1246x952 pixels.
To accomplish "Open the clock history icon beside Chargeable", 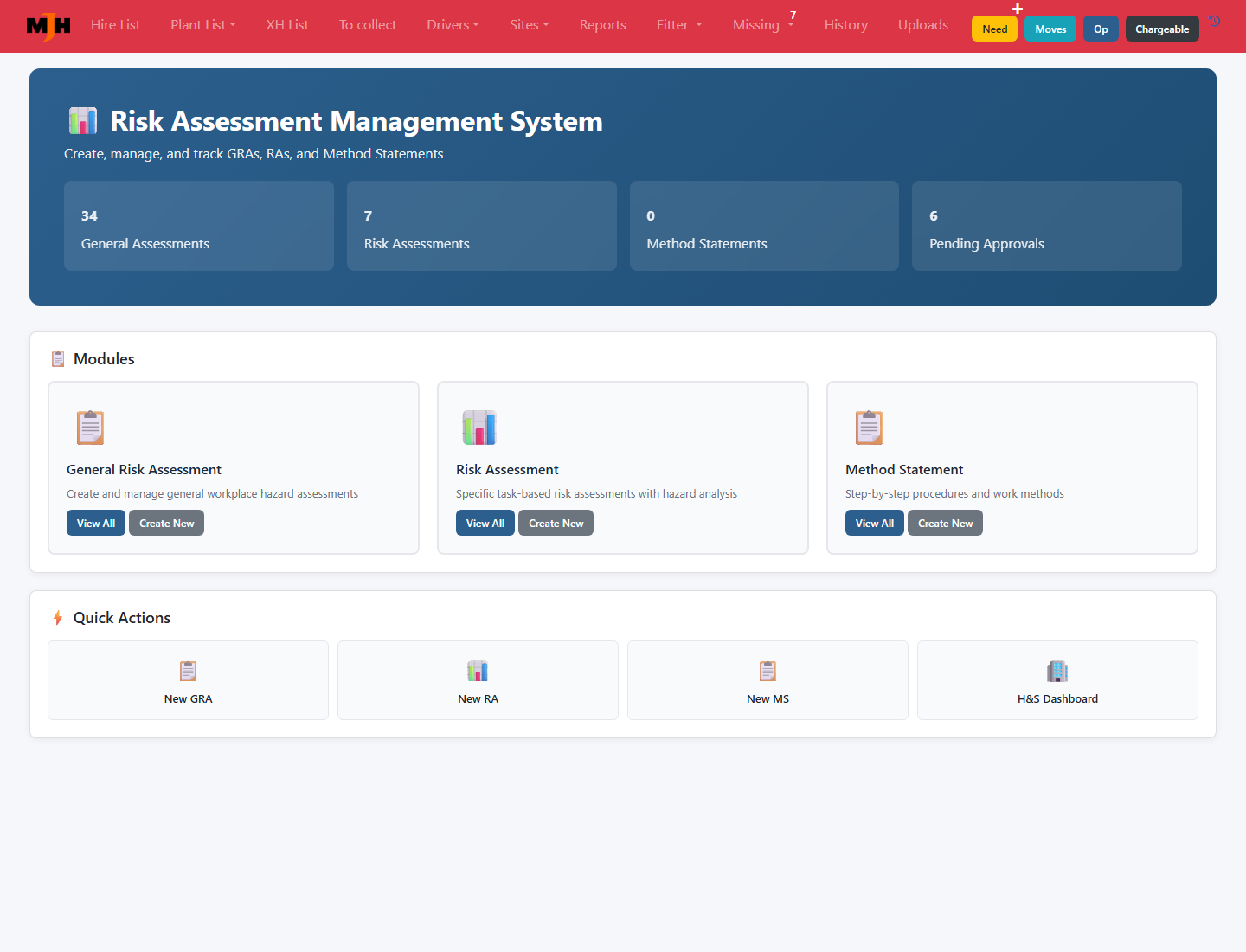I will pos(1215,22).
